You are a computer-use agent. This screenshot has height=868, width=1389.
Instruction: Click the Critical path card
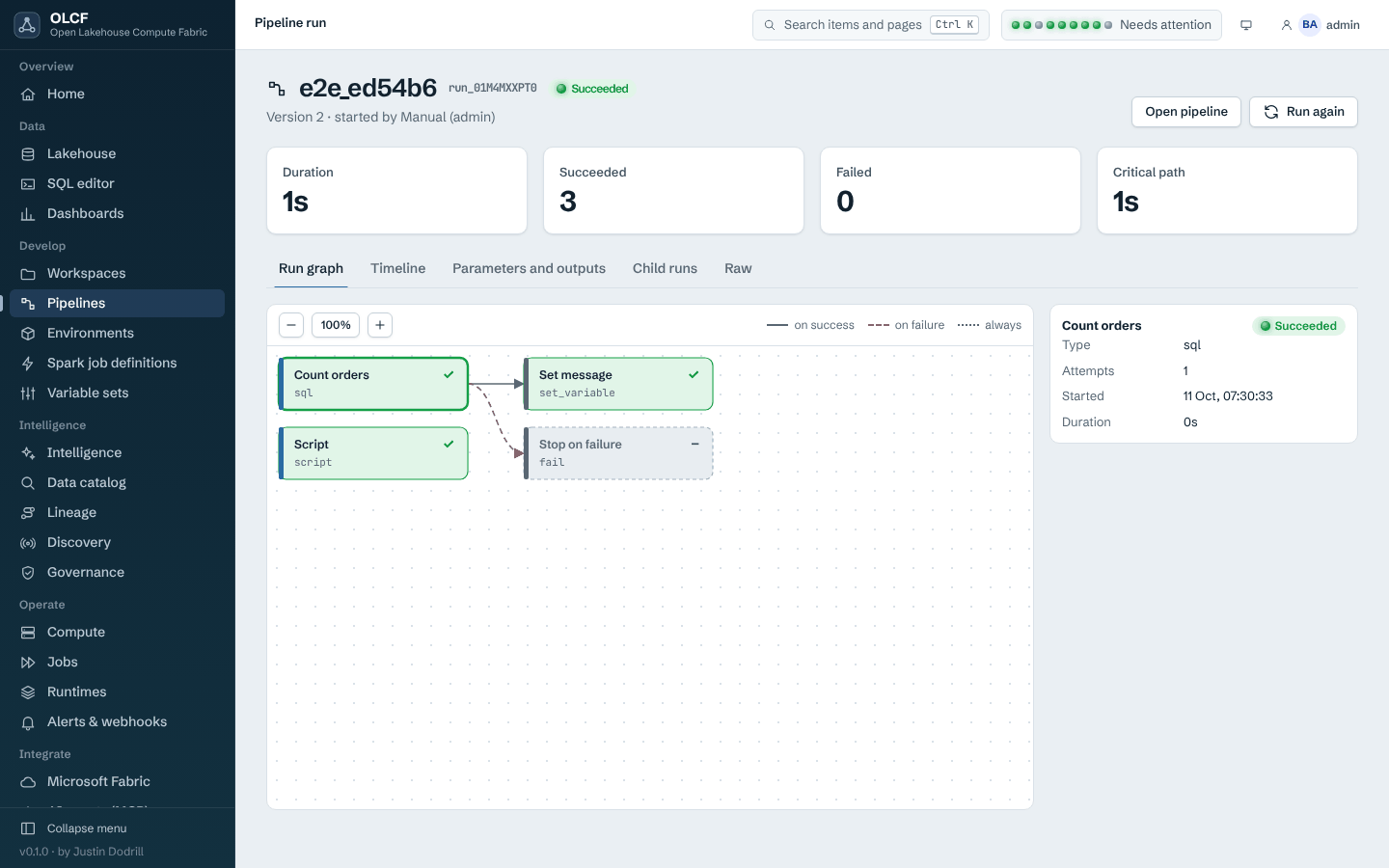click(1227, 190)
